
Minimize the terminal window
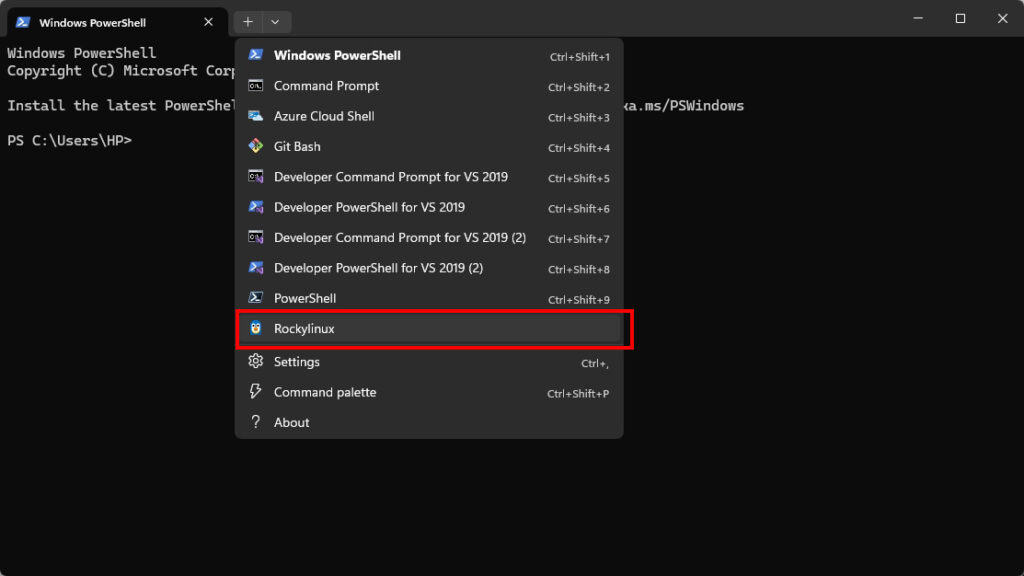point(918,18)
